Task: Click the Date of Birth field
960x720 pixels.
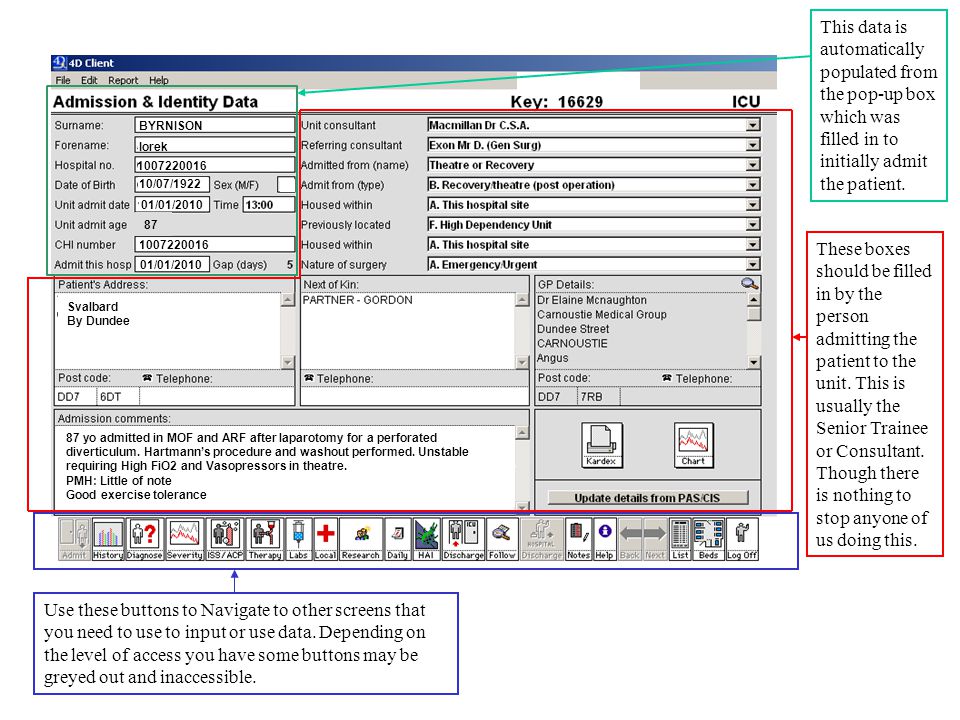Action: [172, 184]
